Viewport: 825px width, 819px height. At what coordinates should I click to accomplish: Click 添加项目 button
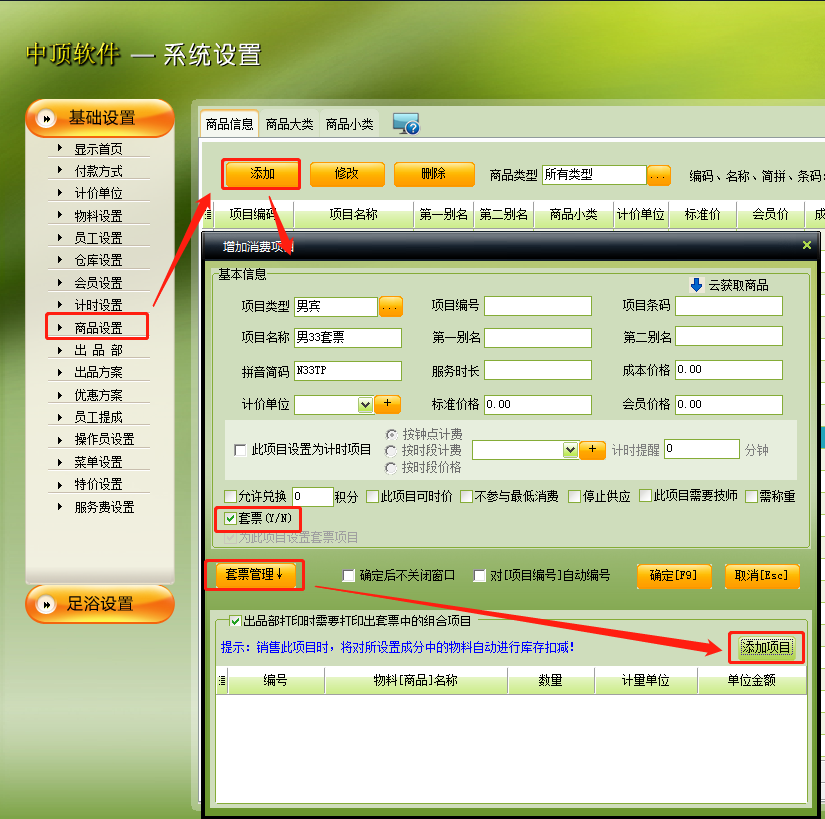(766, 647)
